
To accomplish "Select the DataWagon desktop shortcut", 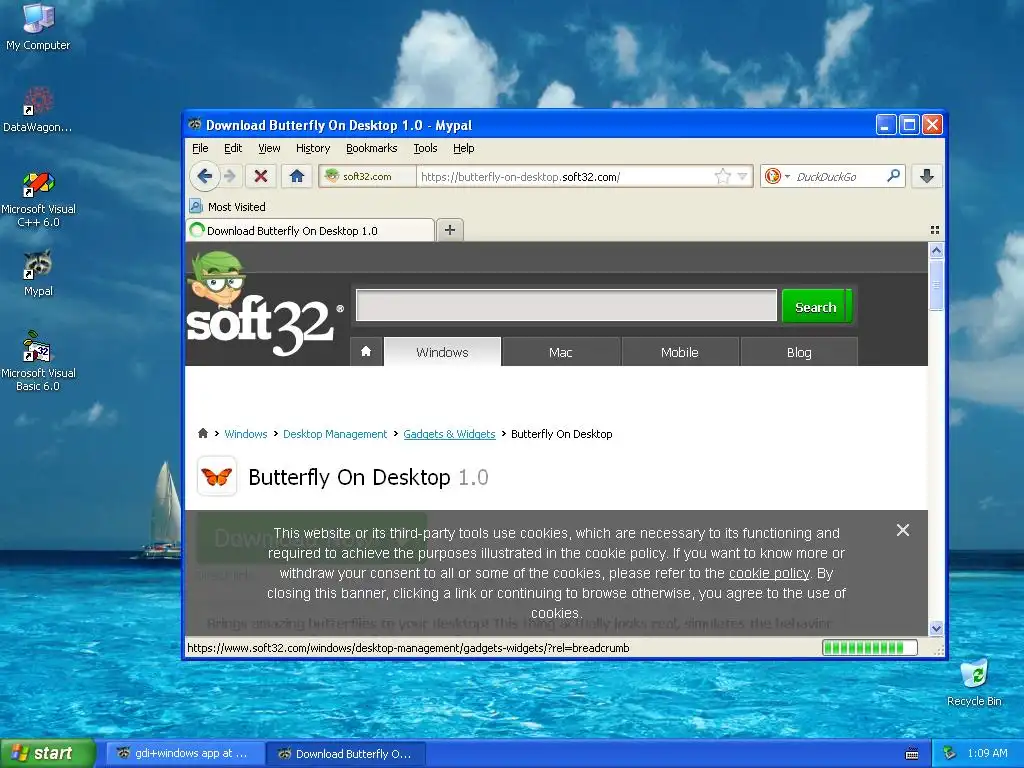I will coord(38,110).
